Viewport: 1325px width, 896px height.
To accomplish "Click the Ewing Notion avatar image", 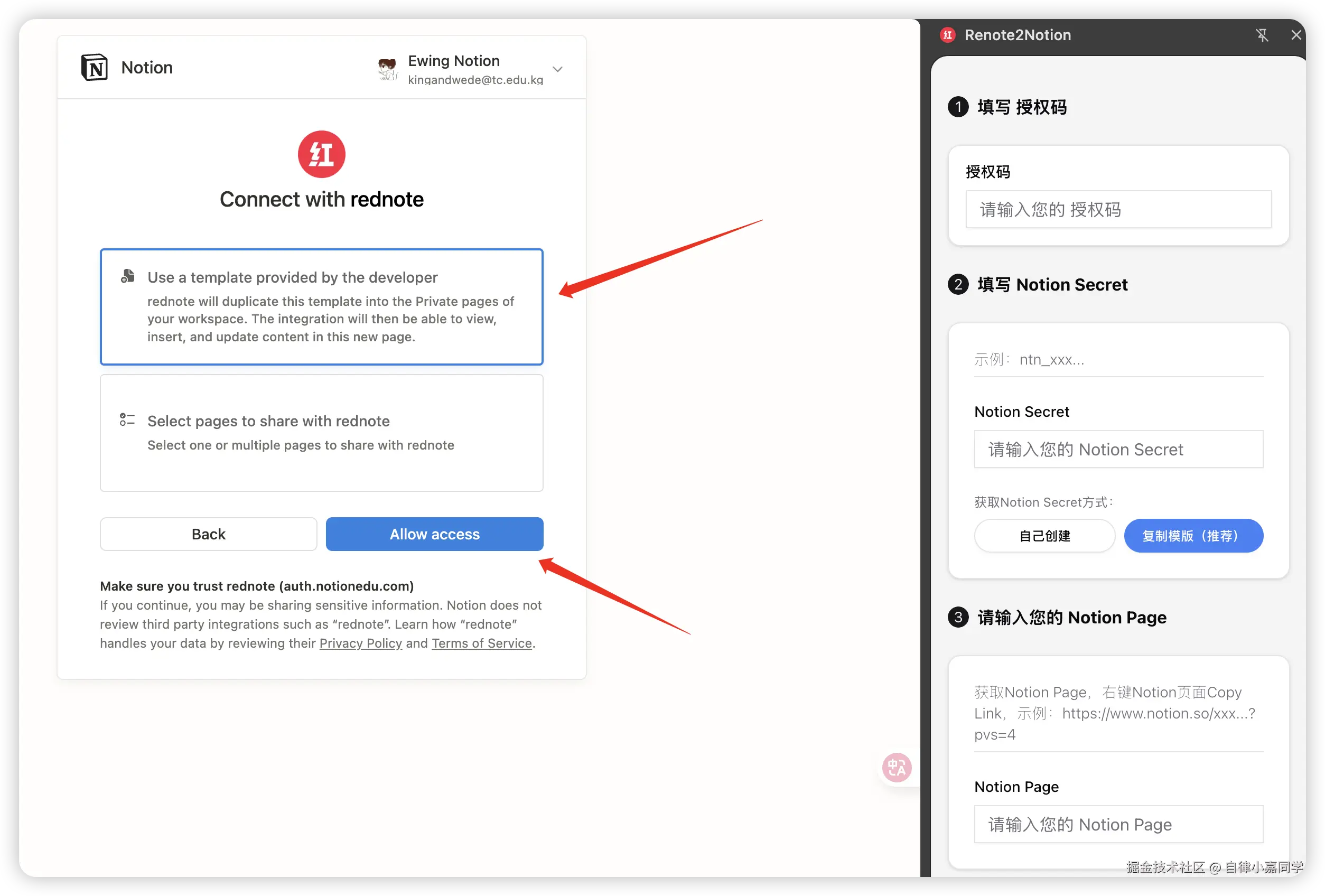I will pyautogui.click(x=387, y=69).
